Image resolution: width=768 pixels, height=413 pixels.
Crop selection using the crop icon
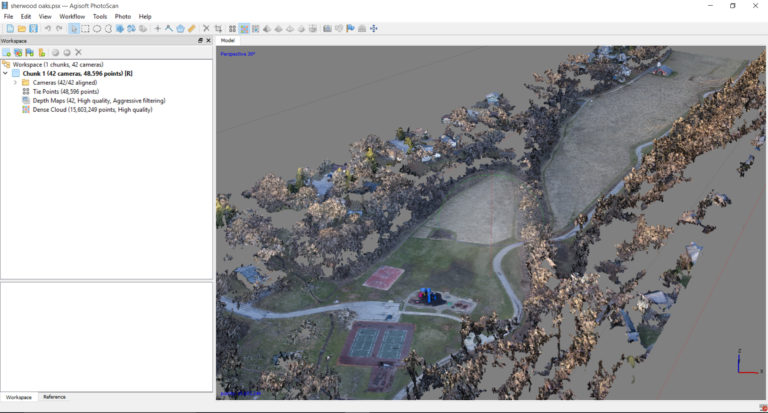coord(218,28)
